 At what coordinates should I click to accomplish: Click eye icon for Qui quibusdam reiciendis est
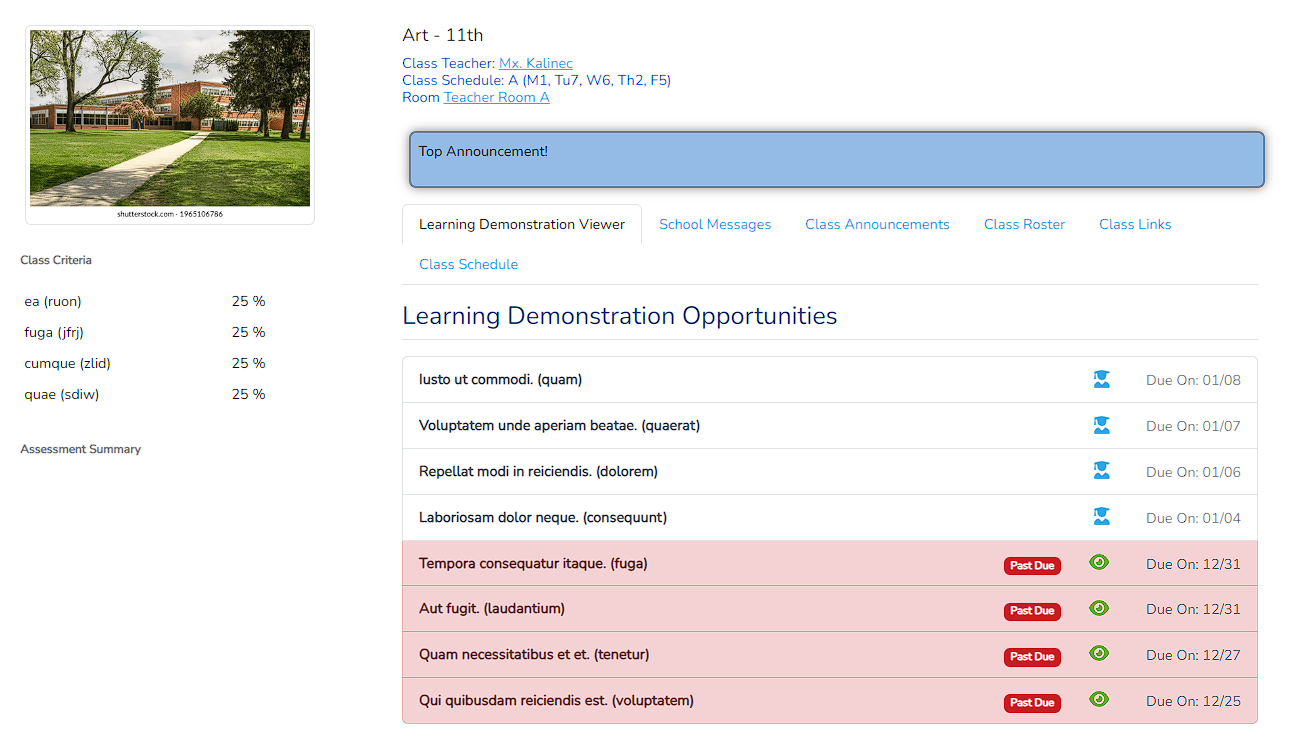pyautogui.click(x=1099, y=700)
